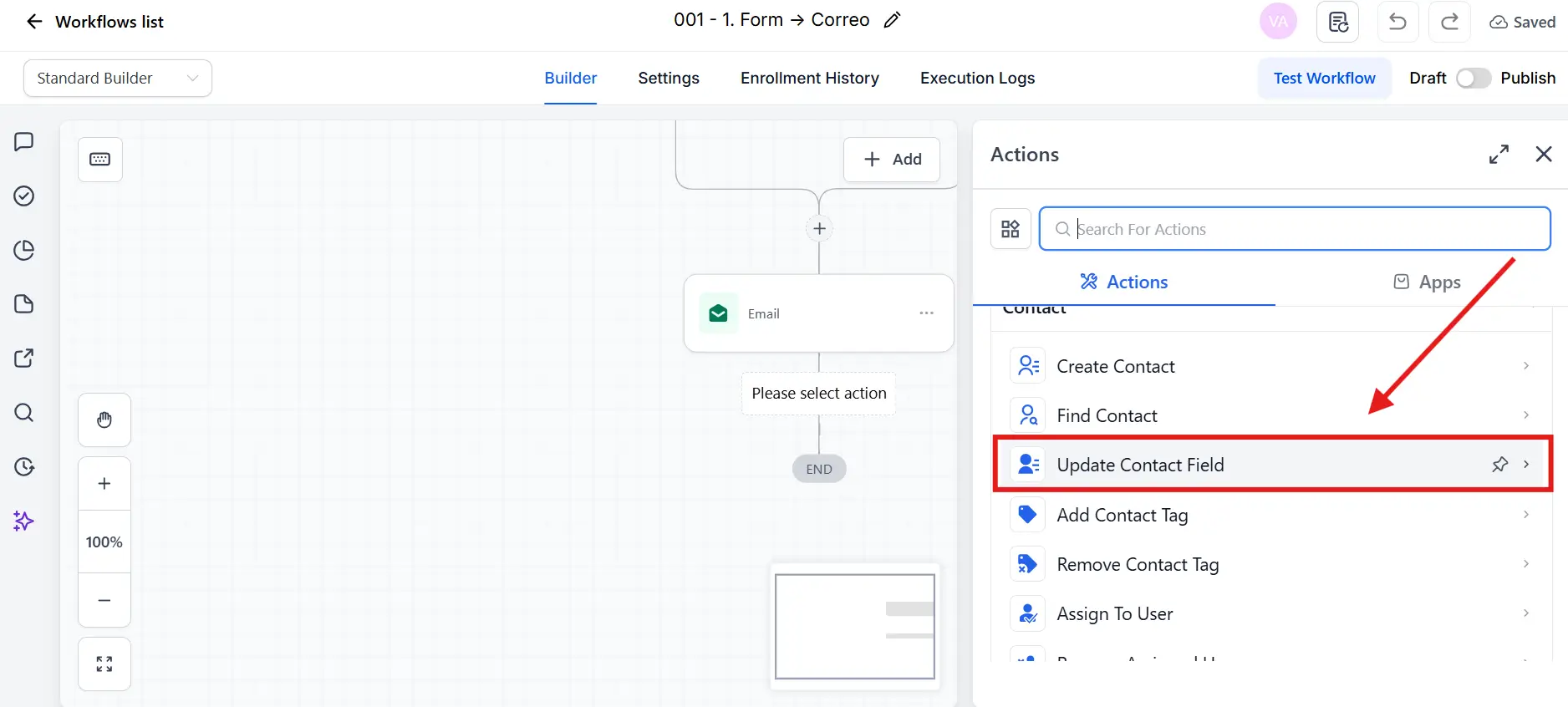Zoom in the canvas with plus
The image size is (1568, 707).
(x=104, y=484)
